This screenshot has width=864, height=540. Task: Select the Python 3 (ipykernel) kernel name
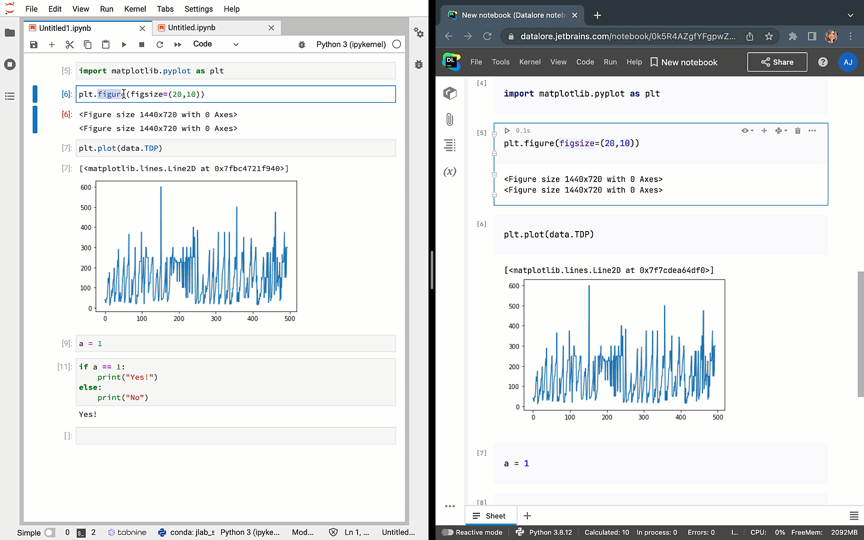[x=351, y=45]
